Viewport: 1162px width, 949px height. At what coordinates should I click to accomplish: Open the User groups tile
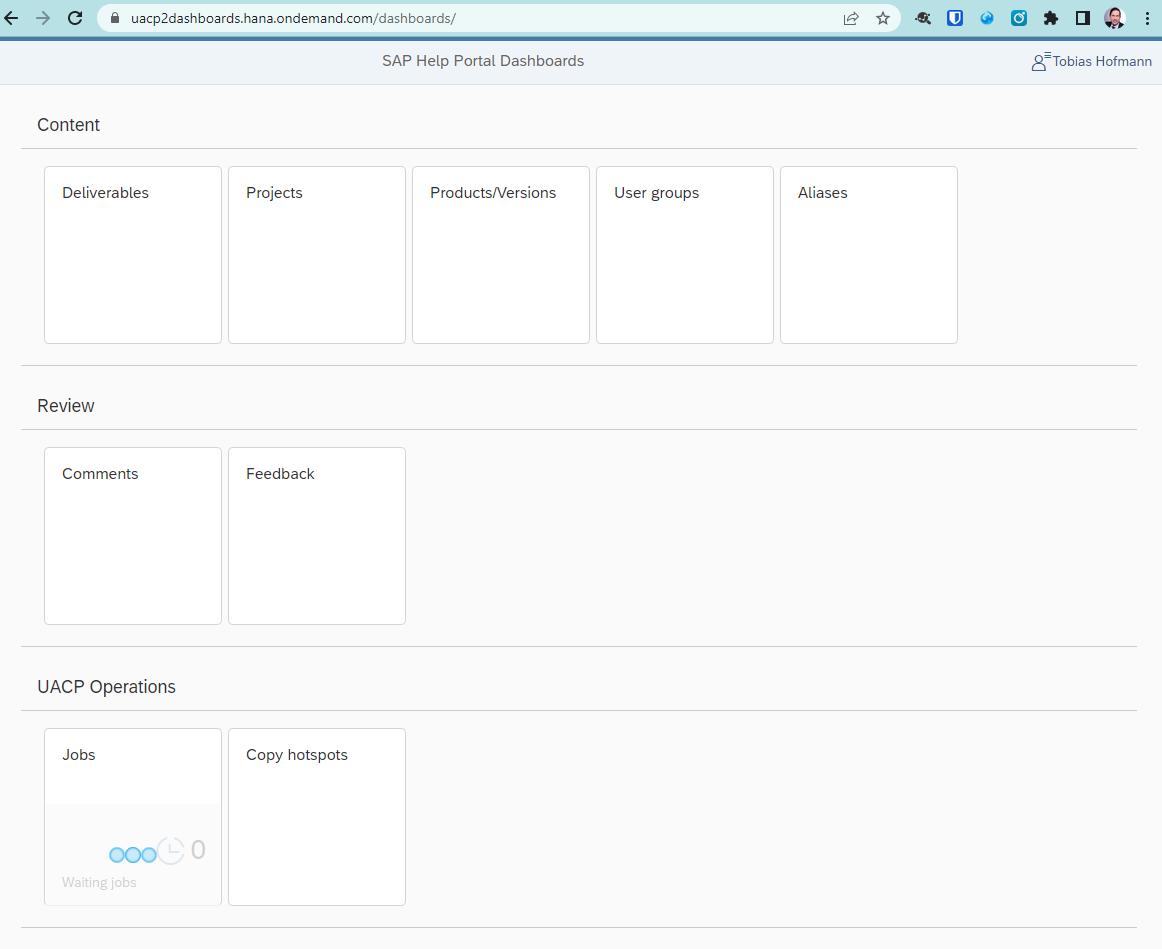tap(685, 255)
